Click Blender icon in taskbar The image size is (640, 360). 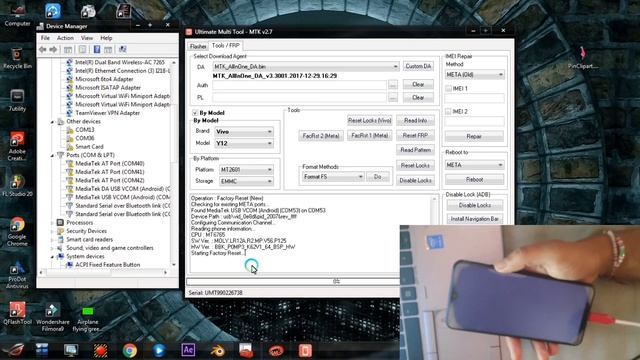coord(218,350)
